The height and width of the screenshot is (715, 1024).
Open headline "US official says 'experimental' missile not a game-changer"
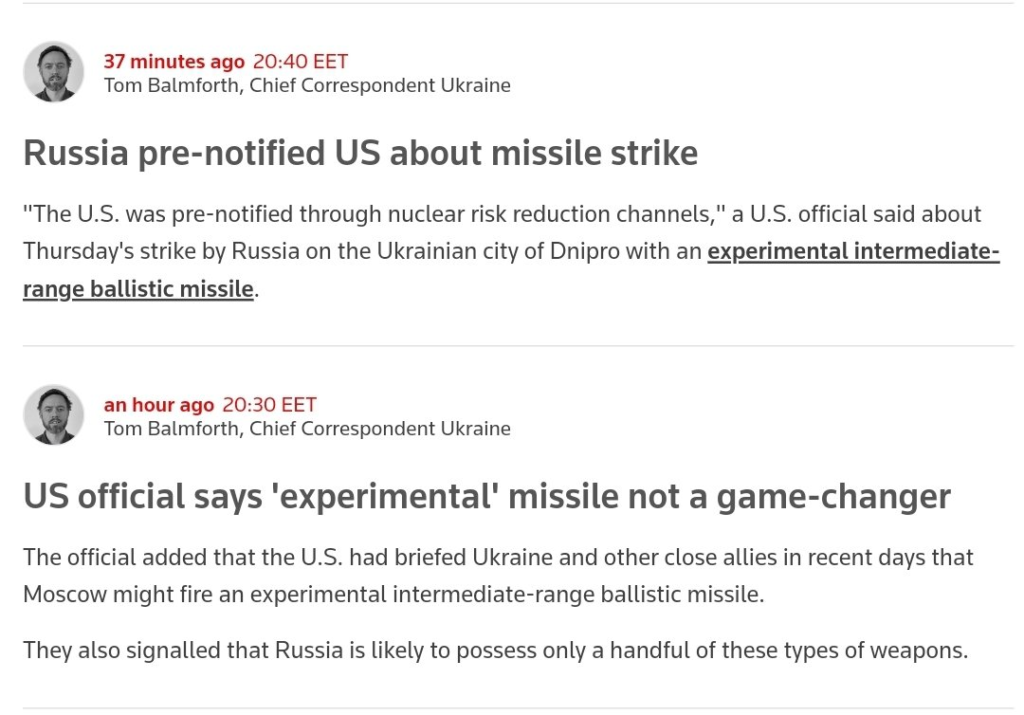486,496
